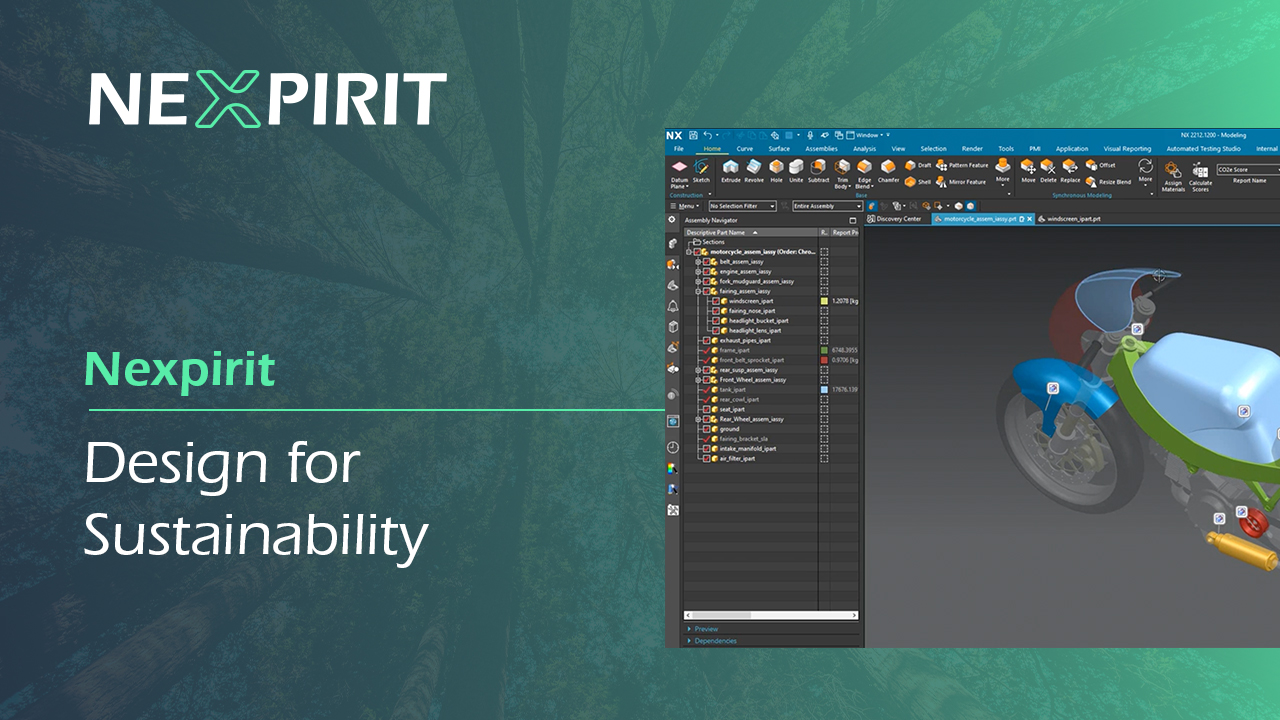This screenshot has width=1280, height=720.
Task: Activate the Edge Blend tool
Action: point(864,173)
